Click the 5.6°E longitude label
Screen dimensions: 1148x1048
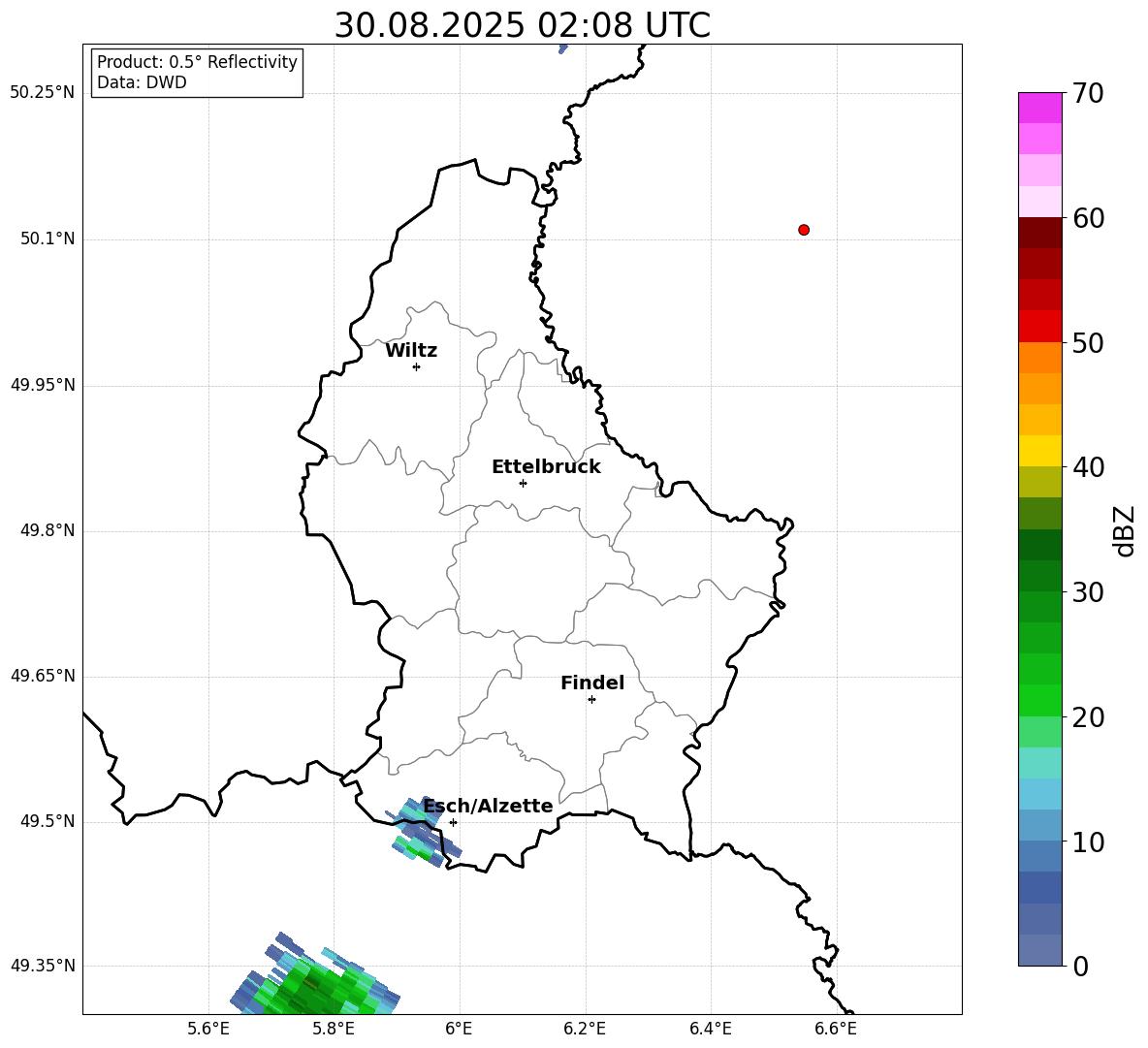tap(208, 1029)
